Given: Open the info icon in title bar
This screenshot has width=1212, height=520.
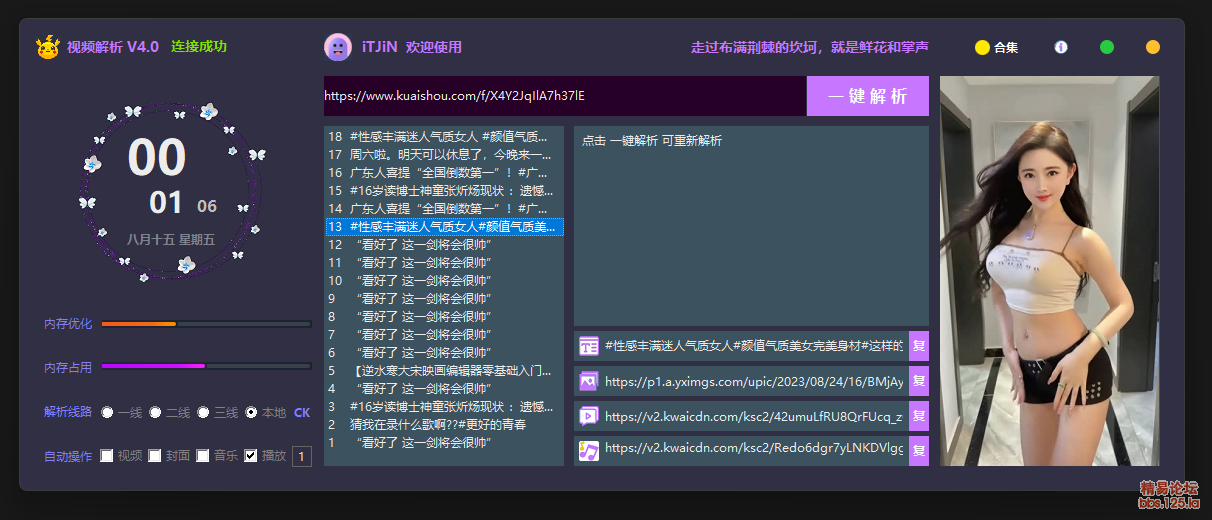Looking at the screenshot, I should (x=1061, y=47).
